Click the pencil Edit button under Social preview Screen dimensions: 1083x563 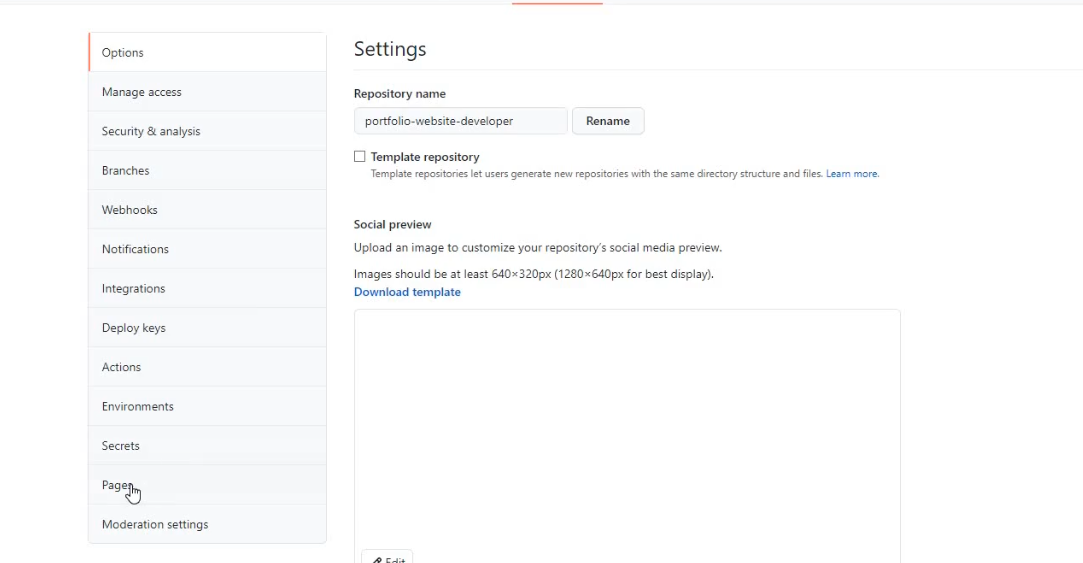click(387, 557)
